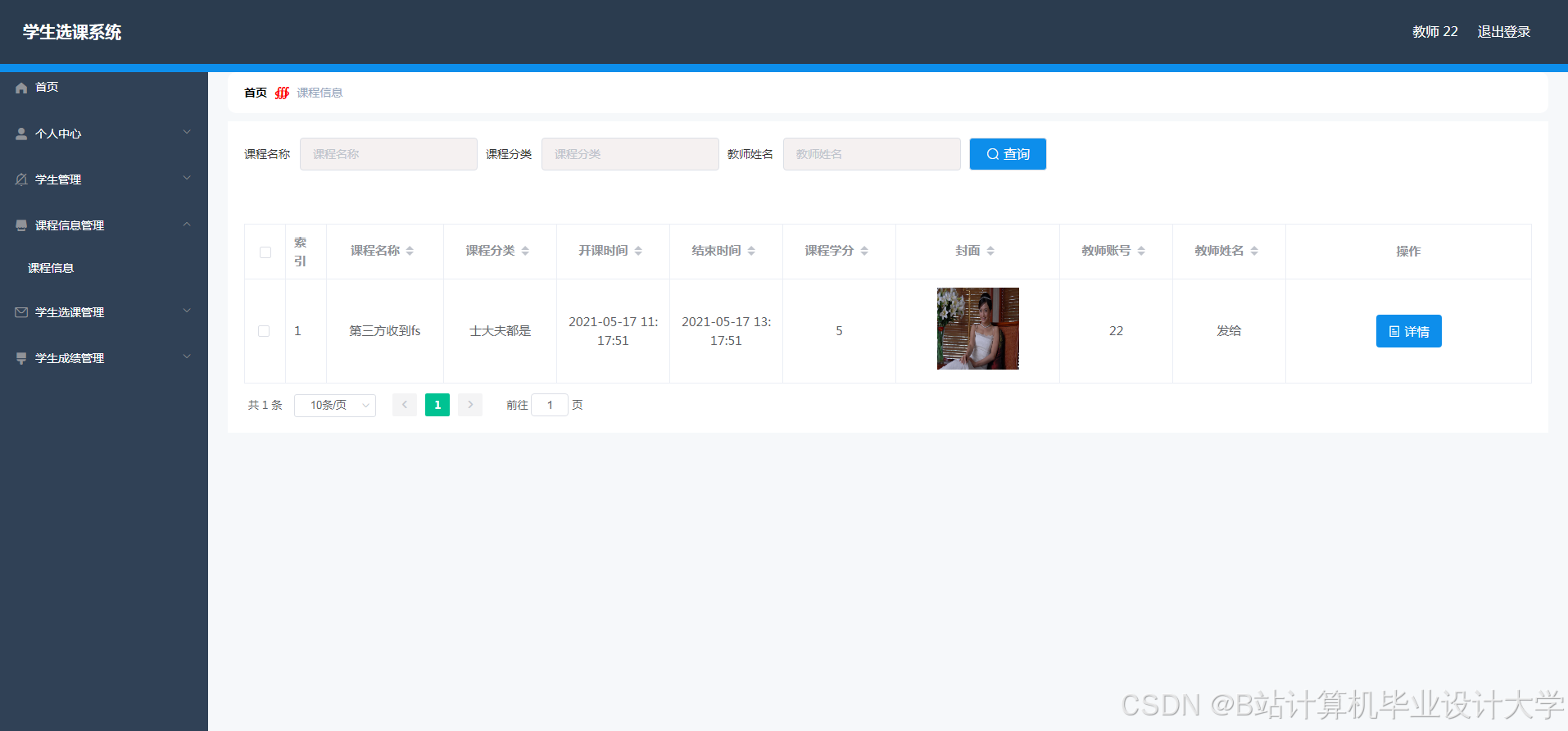This screenshot has width=1568, height=731.
Task: Click the 查询 search button
Action: click(x=1008, y=154)
